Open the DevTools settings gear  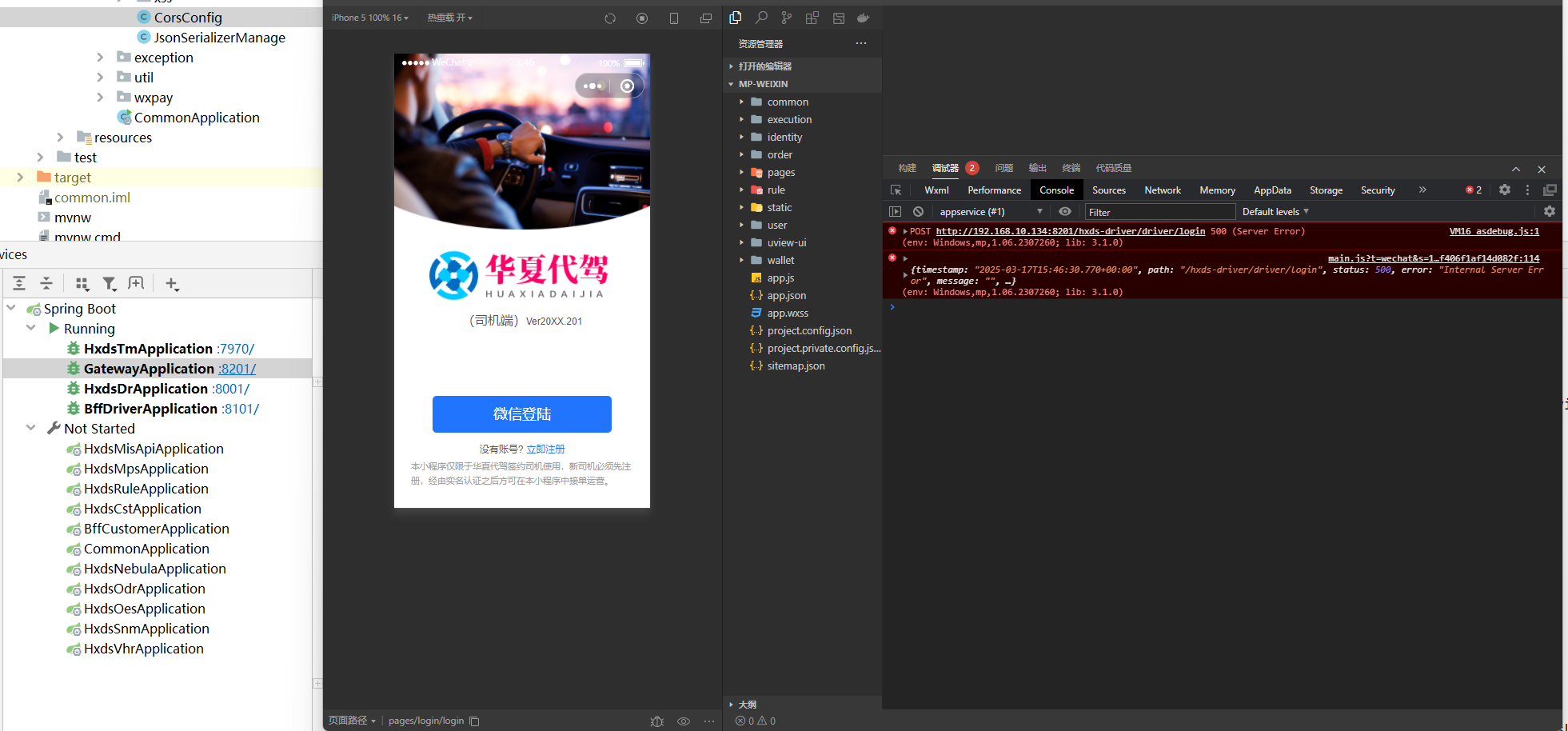[x=1505, y=190]
